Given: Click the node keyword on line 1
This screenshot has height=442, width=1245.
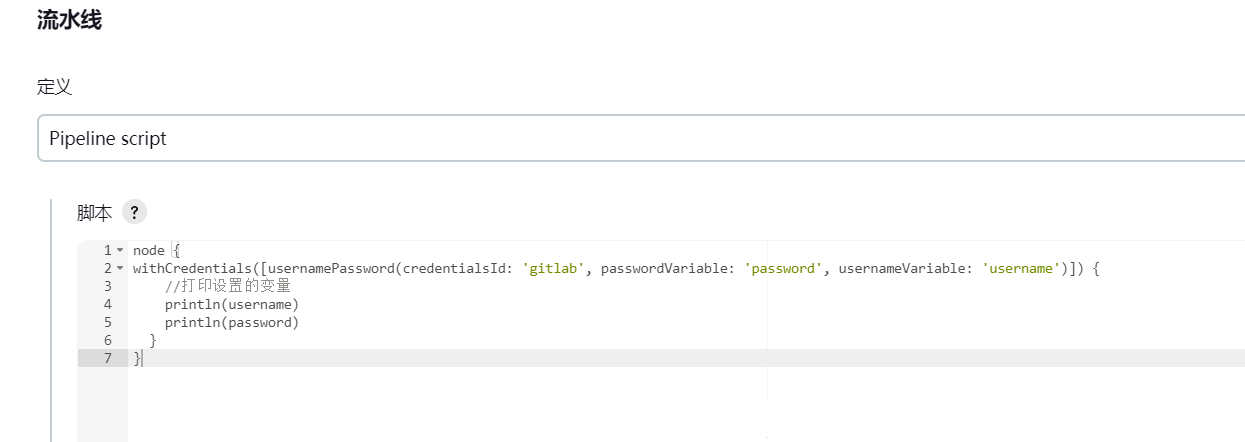Looking at the screenshot, I should [149, 250].
